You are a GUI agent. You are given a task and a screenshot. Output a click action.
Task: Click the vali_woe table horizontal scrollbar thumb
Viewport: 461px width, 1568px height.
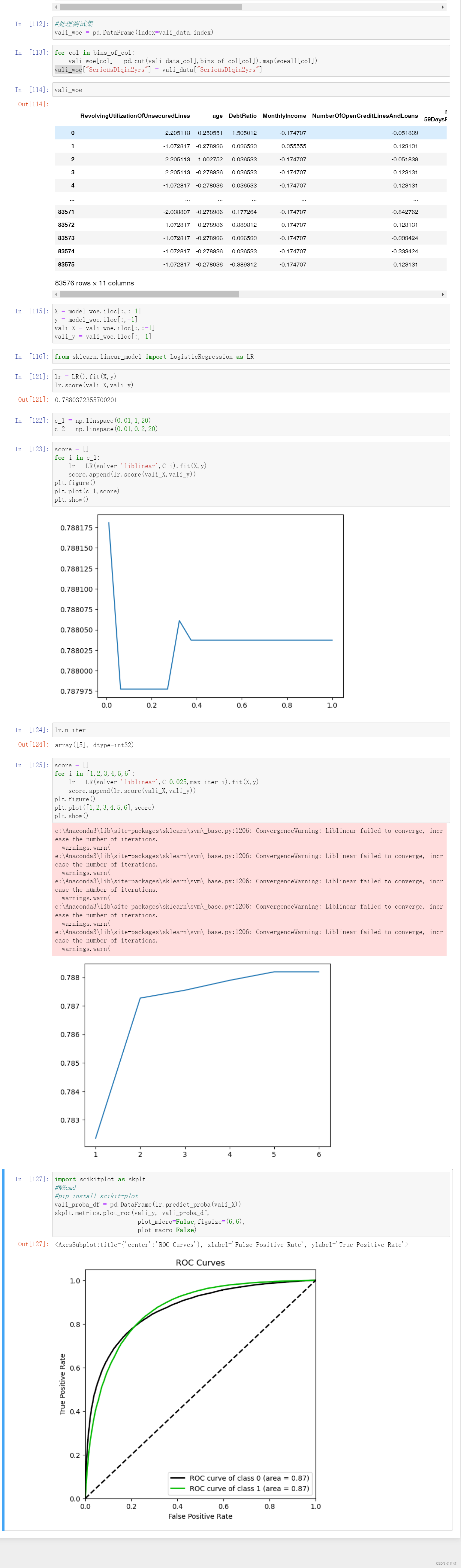[149, 294]
